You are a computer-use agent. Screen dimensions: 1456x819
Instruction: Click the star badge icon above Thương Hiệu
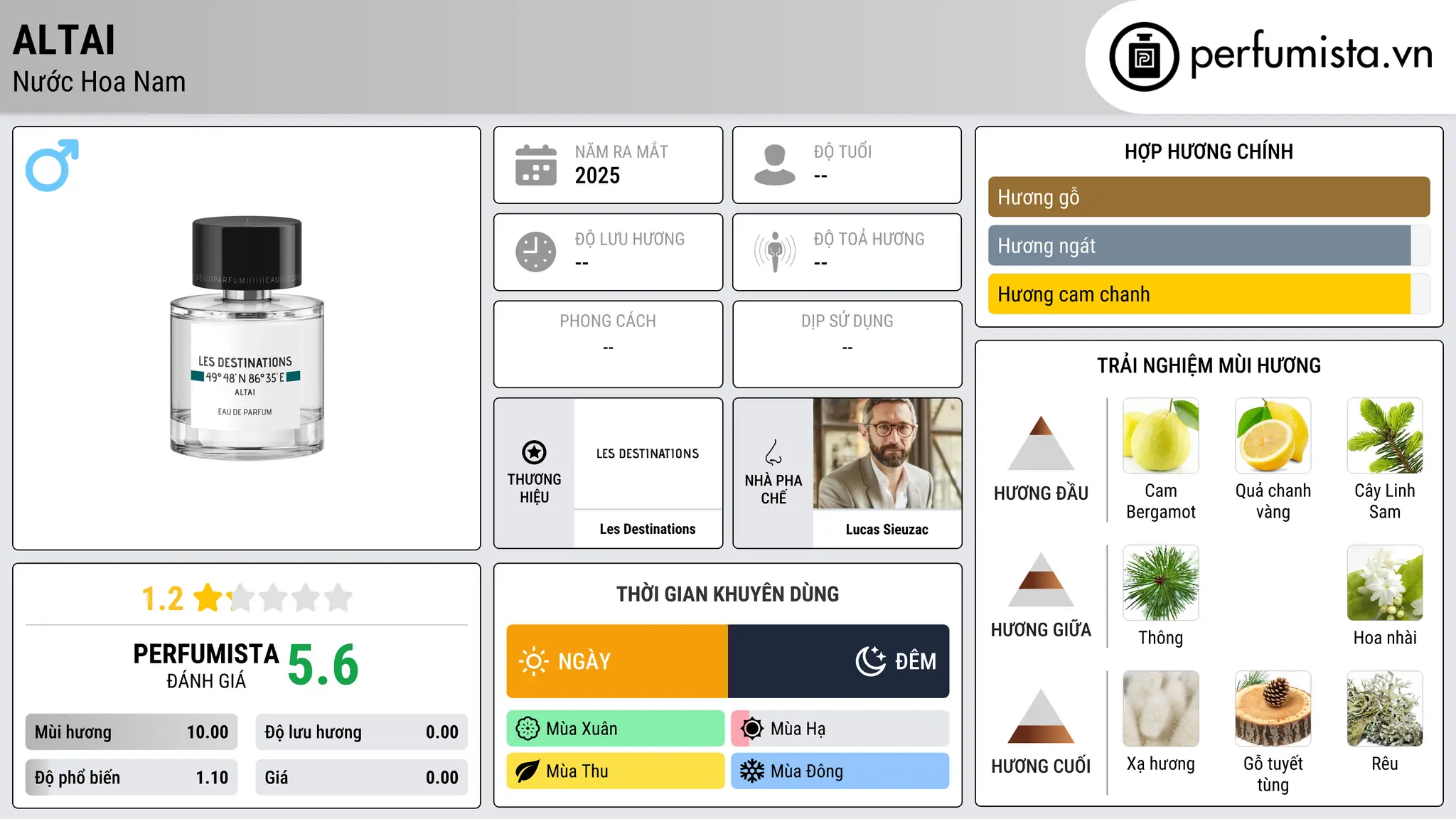tap(534, 452)
